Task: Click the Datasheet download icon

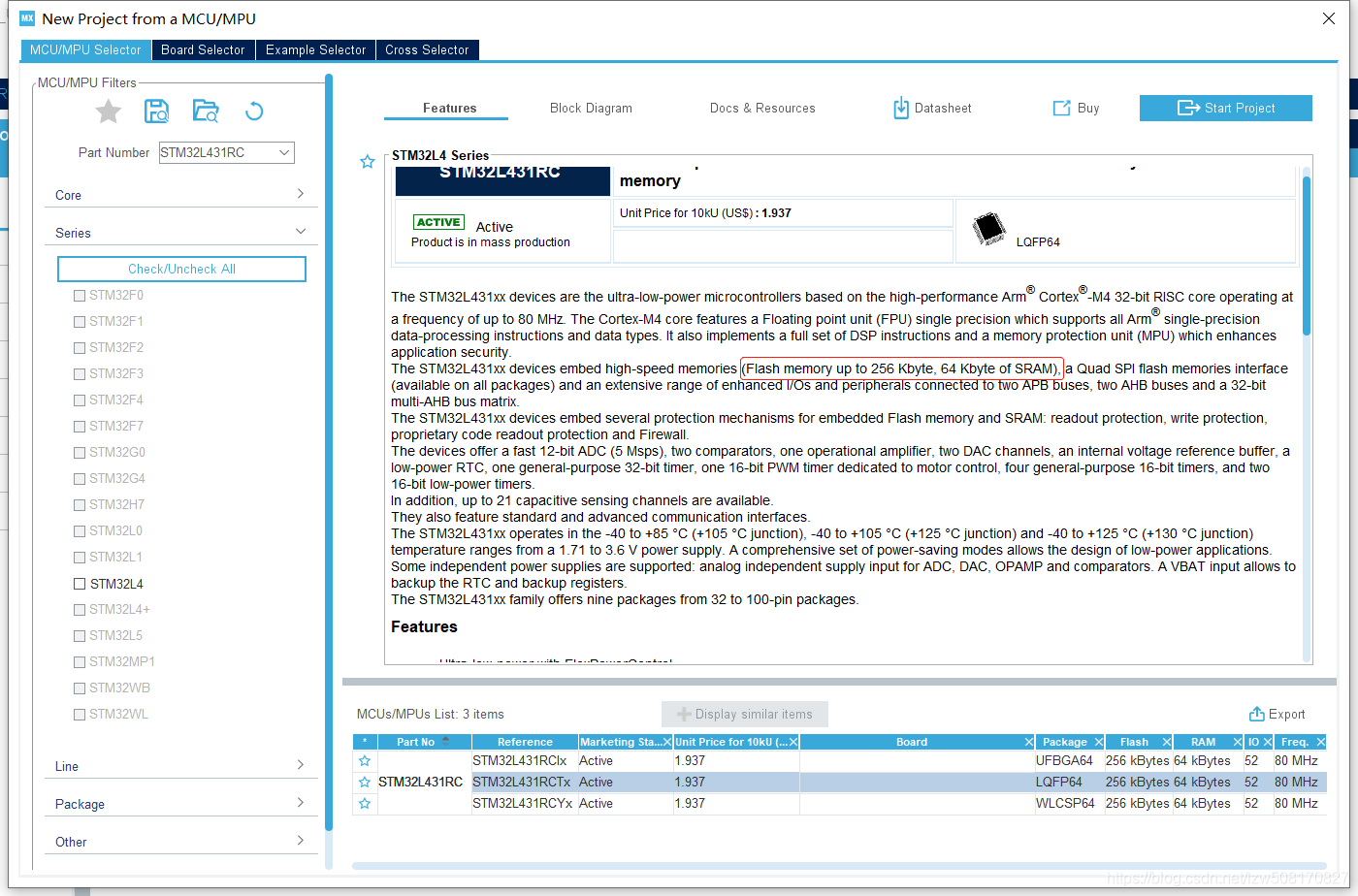Action: 901,108
